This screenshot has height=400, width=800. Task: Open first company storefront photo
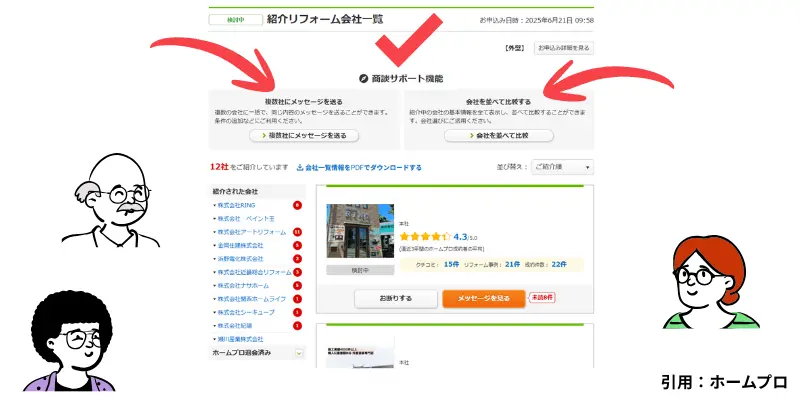[360, 231]
